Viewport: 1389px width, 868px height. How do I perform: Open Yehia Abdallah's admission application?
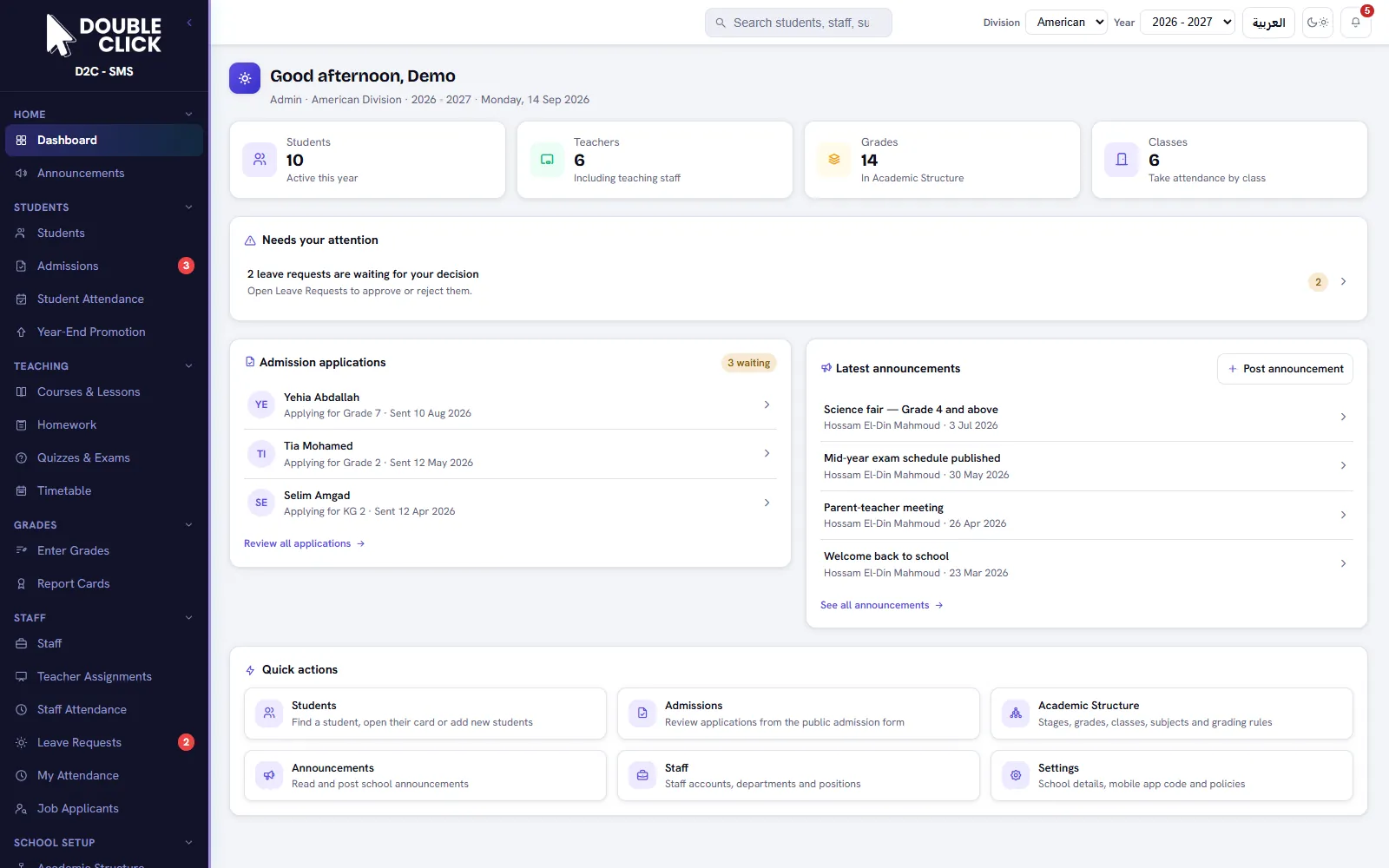(510, 404)
